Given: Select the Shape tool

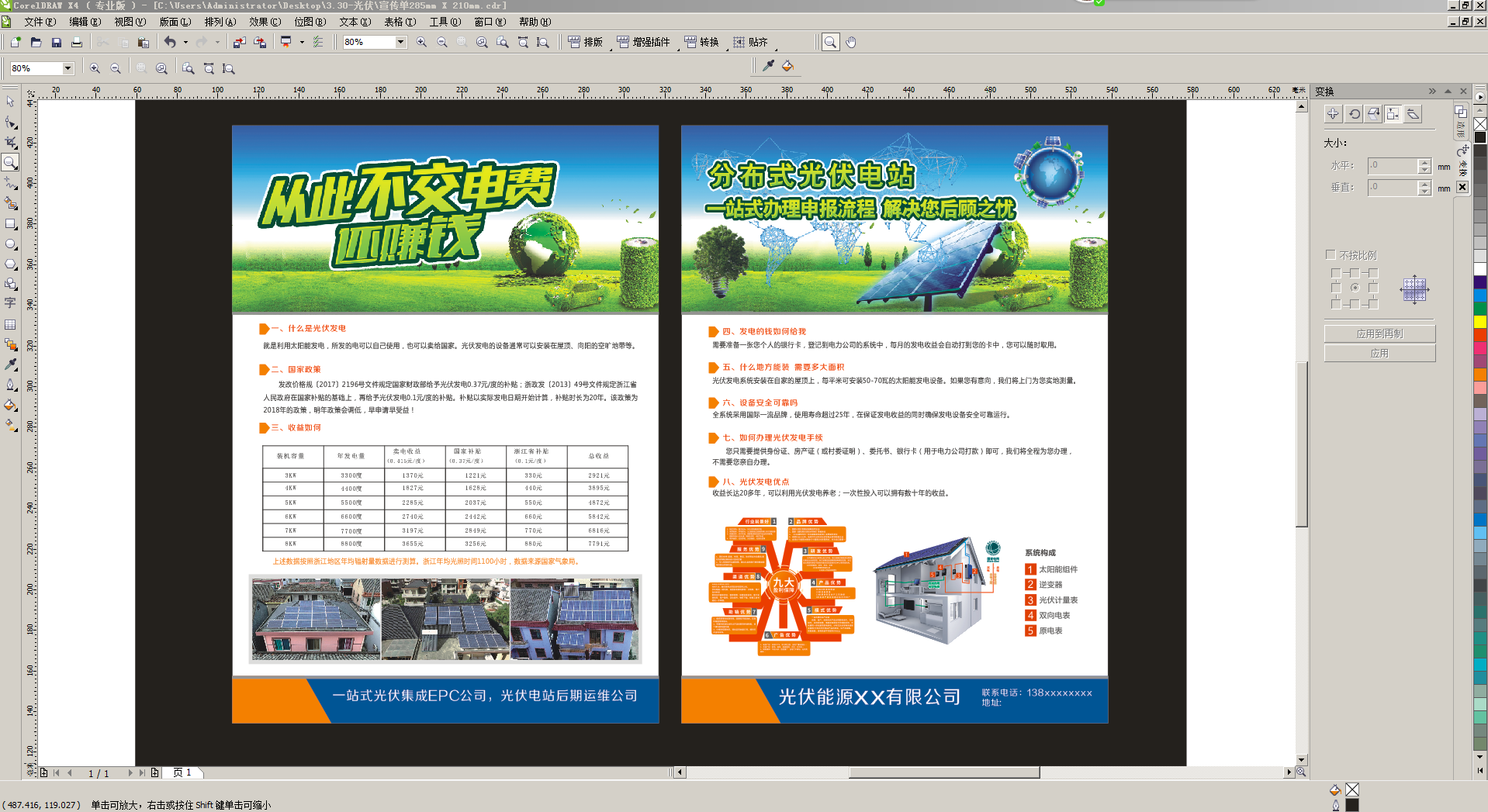Looking at the screenshot, I should tap(10, 122).
